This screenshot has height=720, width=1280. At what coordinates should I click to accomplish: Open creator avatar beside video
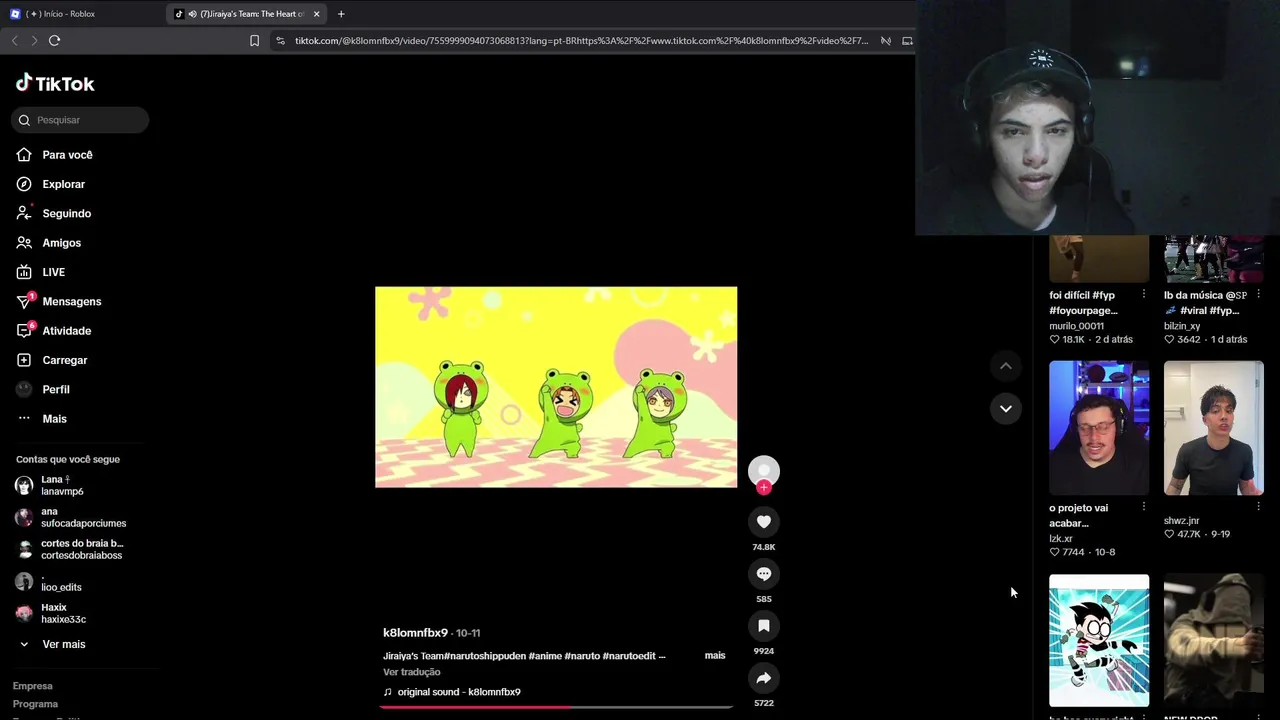pyautogui.click(x=764, y=471)
